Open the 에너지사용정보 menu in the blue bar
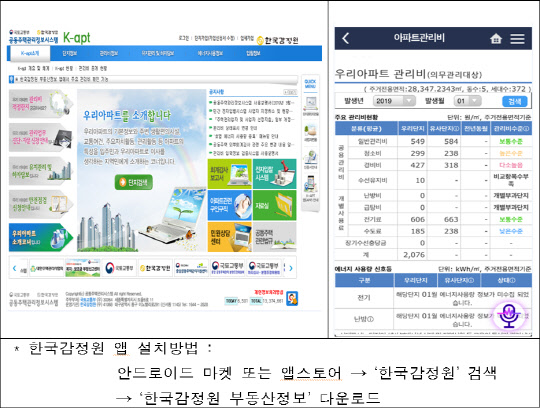The width and height of the screenshot is (540, 408). point(210,53)
